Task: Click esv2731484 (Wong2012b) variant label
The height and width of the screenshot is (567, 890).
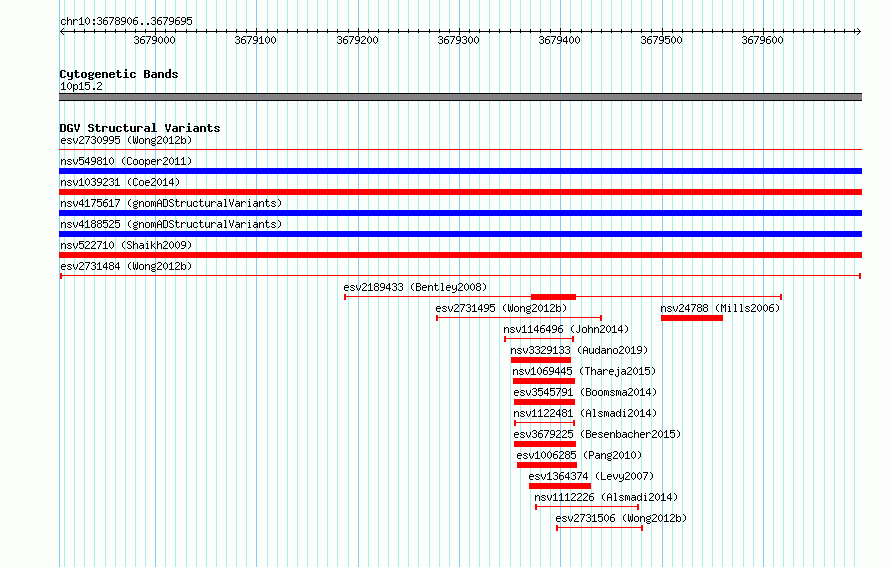Action: [126, 266]
